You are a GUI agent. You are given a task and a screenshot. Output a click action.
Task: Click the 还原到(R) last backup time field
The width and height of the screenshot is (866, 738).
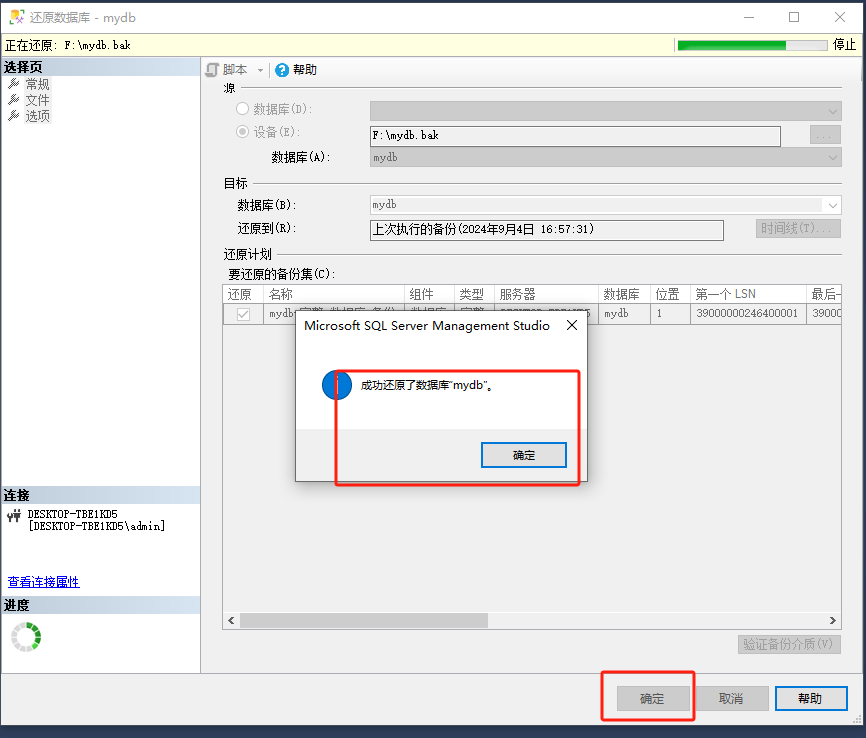tap(546, 230)
